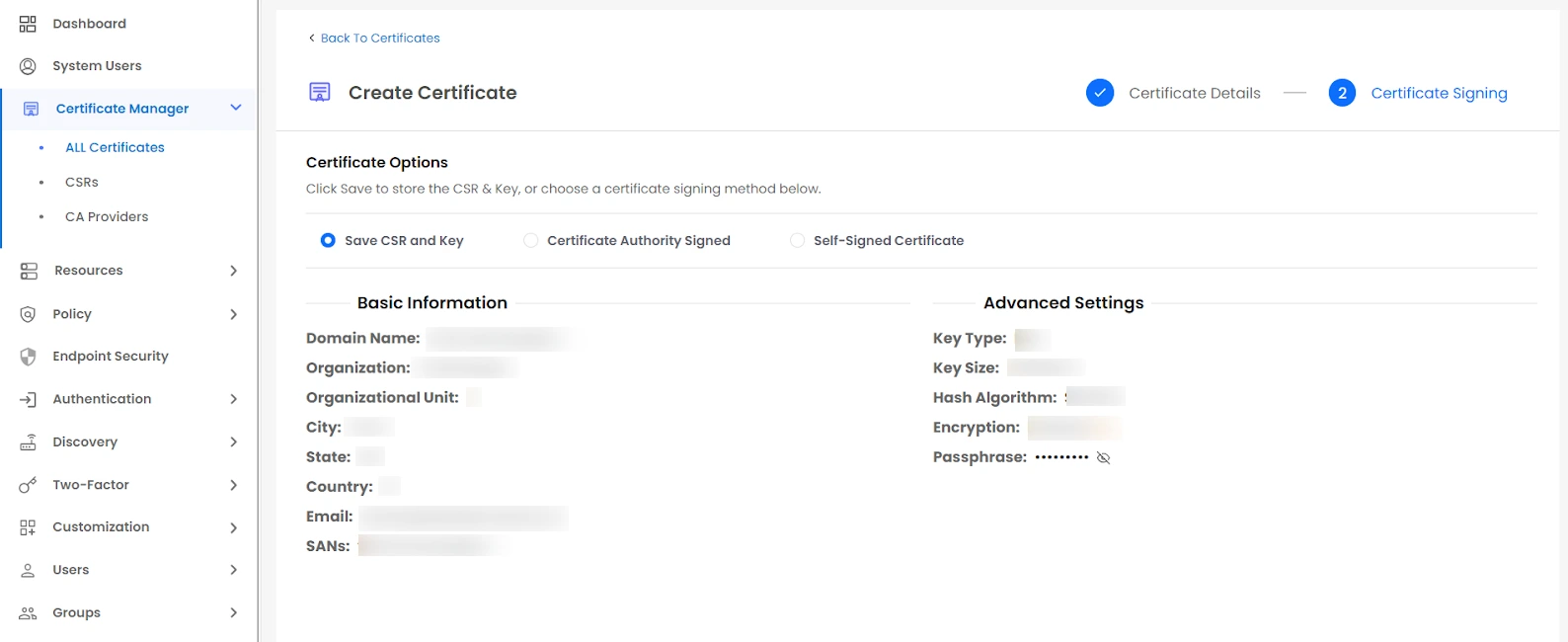Select the System Users icon

pyautogui.click(x=27, y=65)
